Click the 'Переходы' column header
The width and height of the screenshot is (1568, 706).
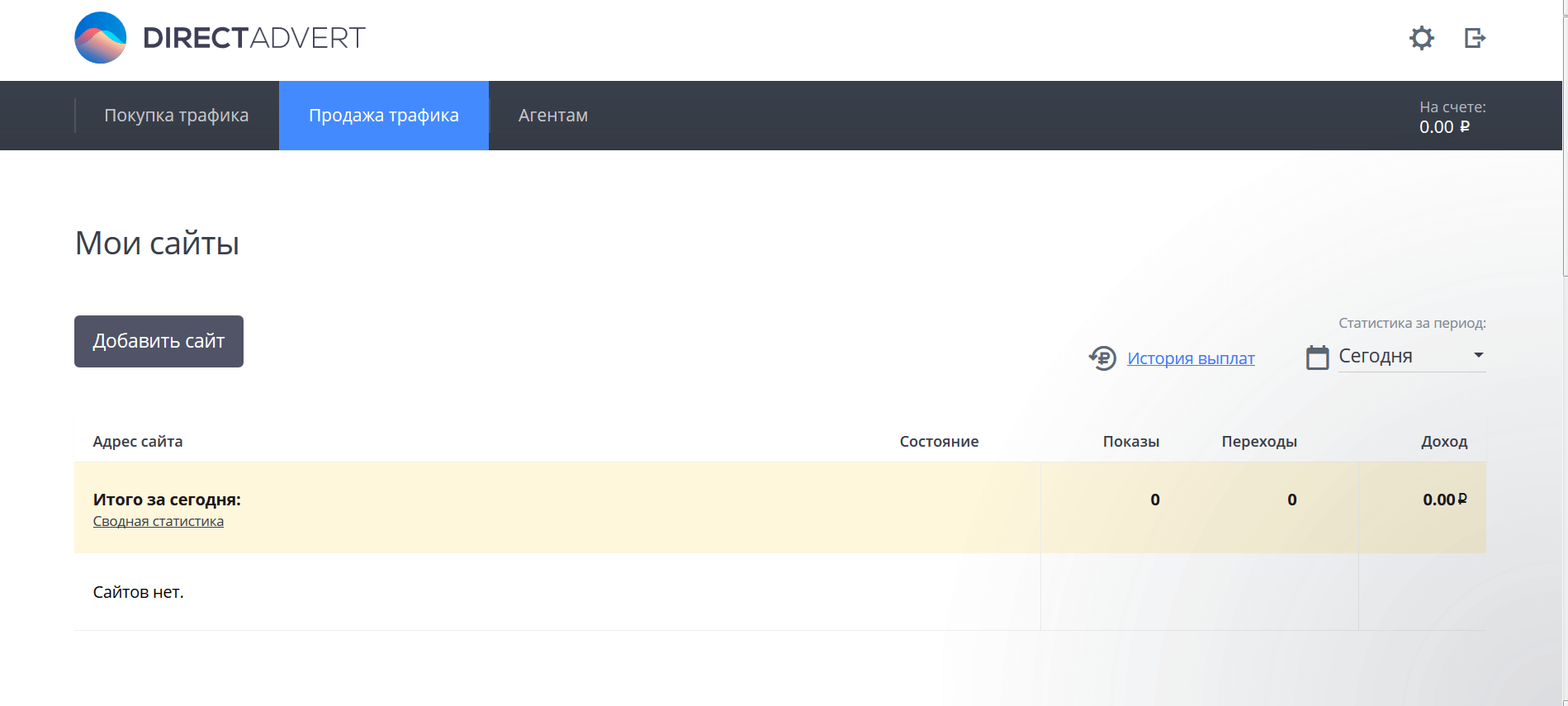coord(1258,442)
